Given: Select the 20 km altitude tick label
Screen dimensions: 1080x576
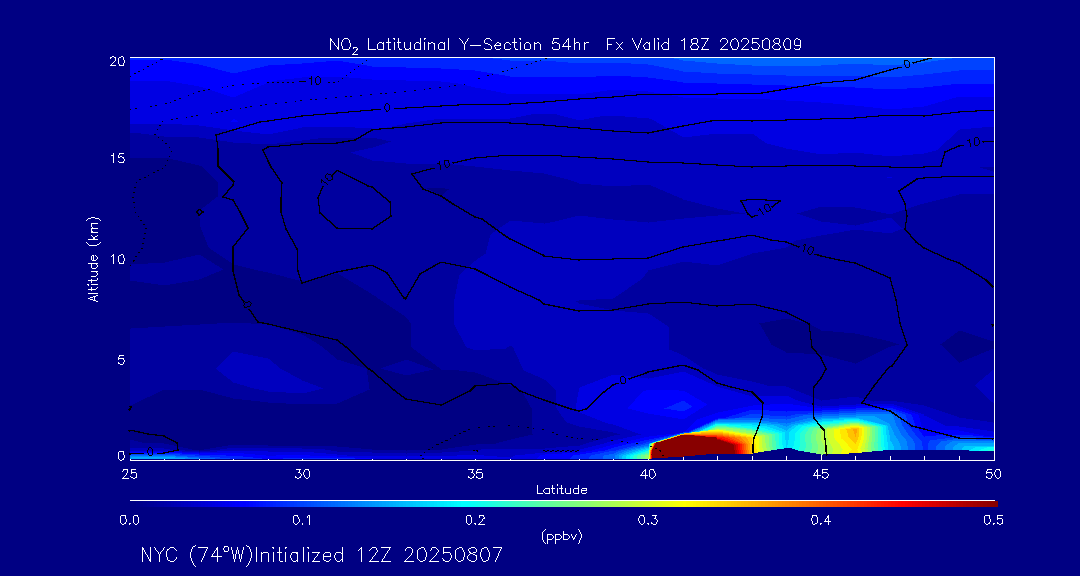Looking at the screenshot, I should pyautogui.click(x=115, y=61).
